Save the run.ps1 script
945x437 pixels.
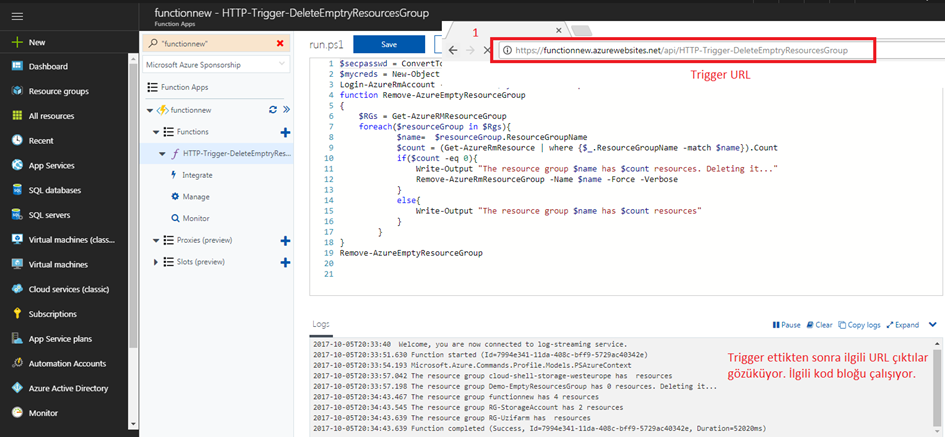coord(389,44)
